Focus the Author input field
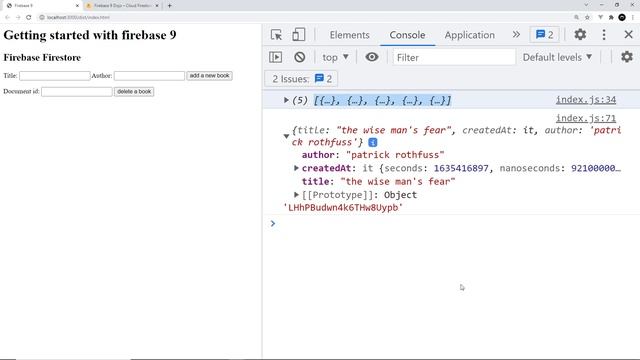The height and width of the screenshot is (360, 640). (149, 76)
